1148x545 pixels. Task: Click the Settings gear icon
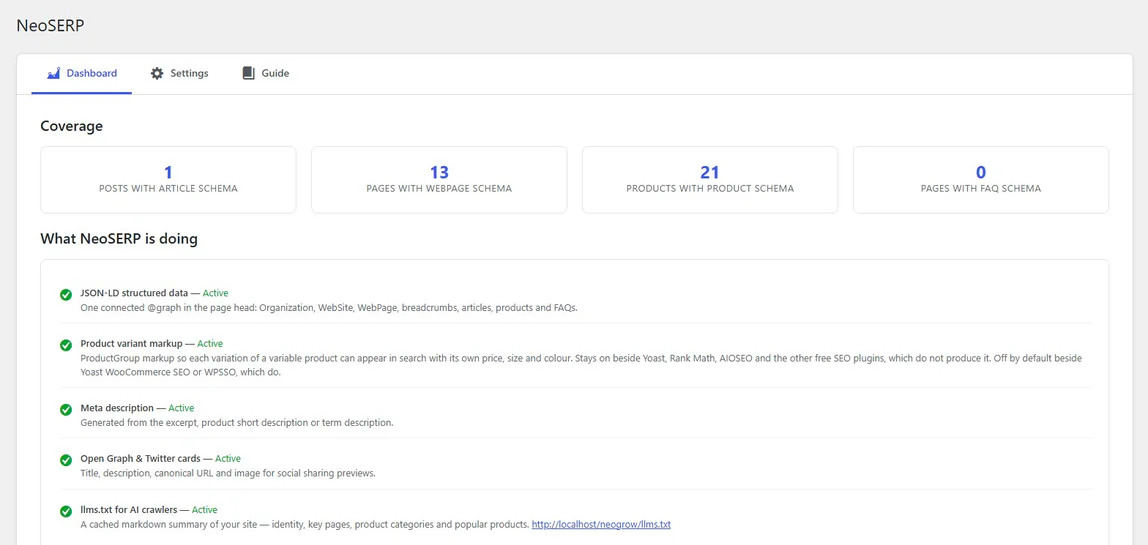tap(157, 73)
